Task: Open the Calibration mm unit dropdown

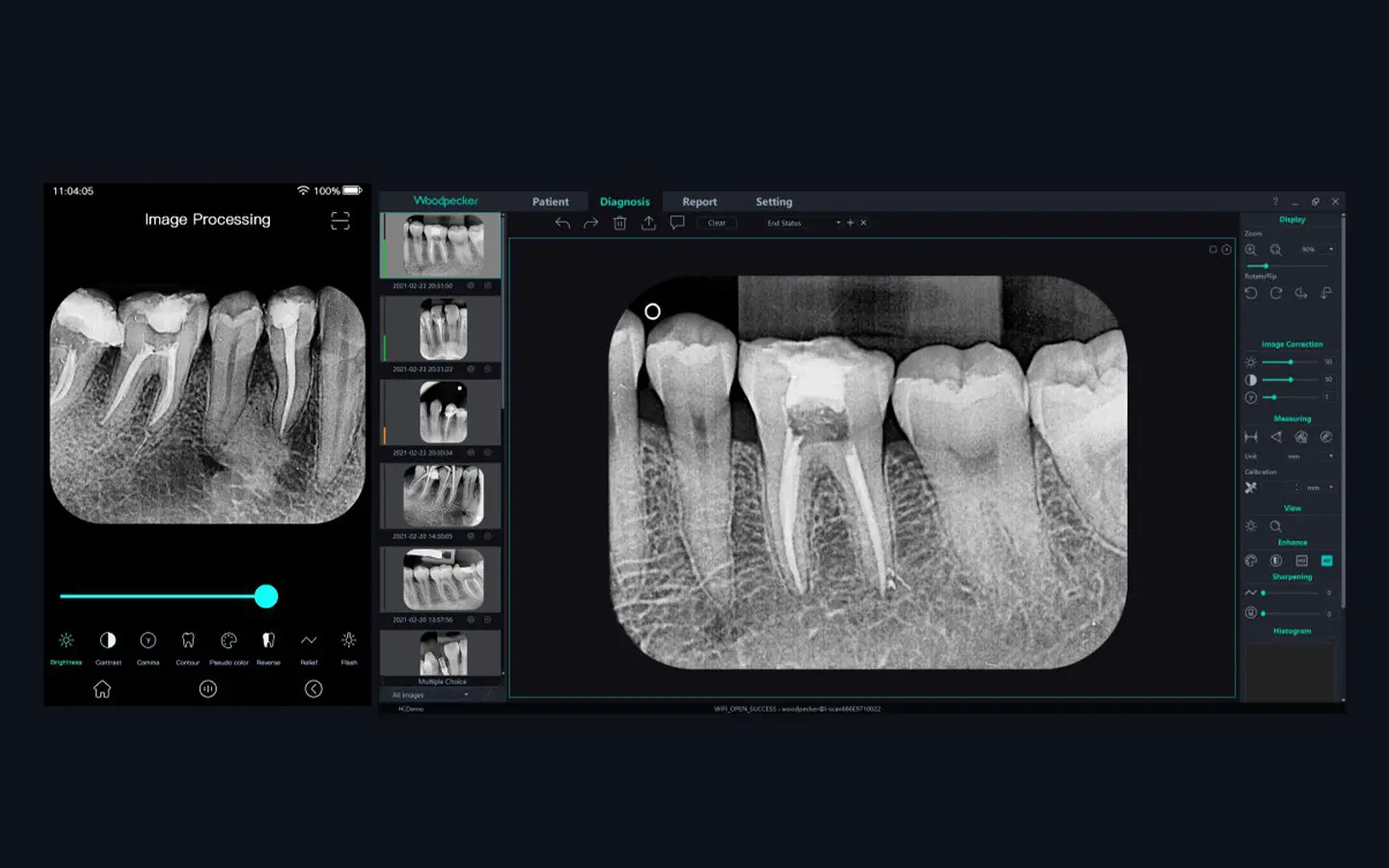Action: point(1321,488)
